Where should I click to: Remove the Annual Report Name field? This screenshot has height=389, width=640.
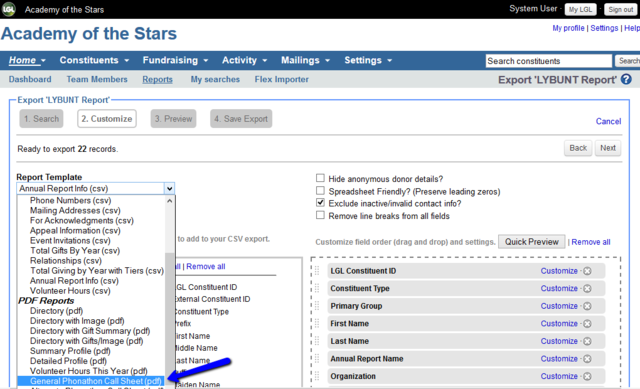(x=587, y=359)
